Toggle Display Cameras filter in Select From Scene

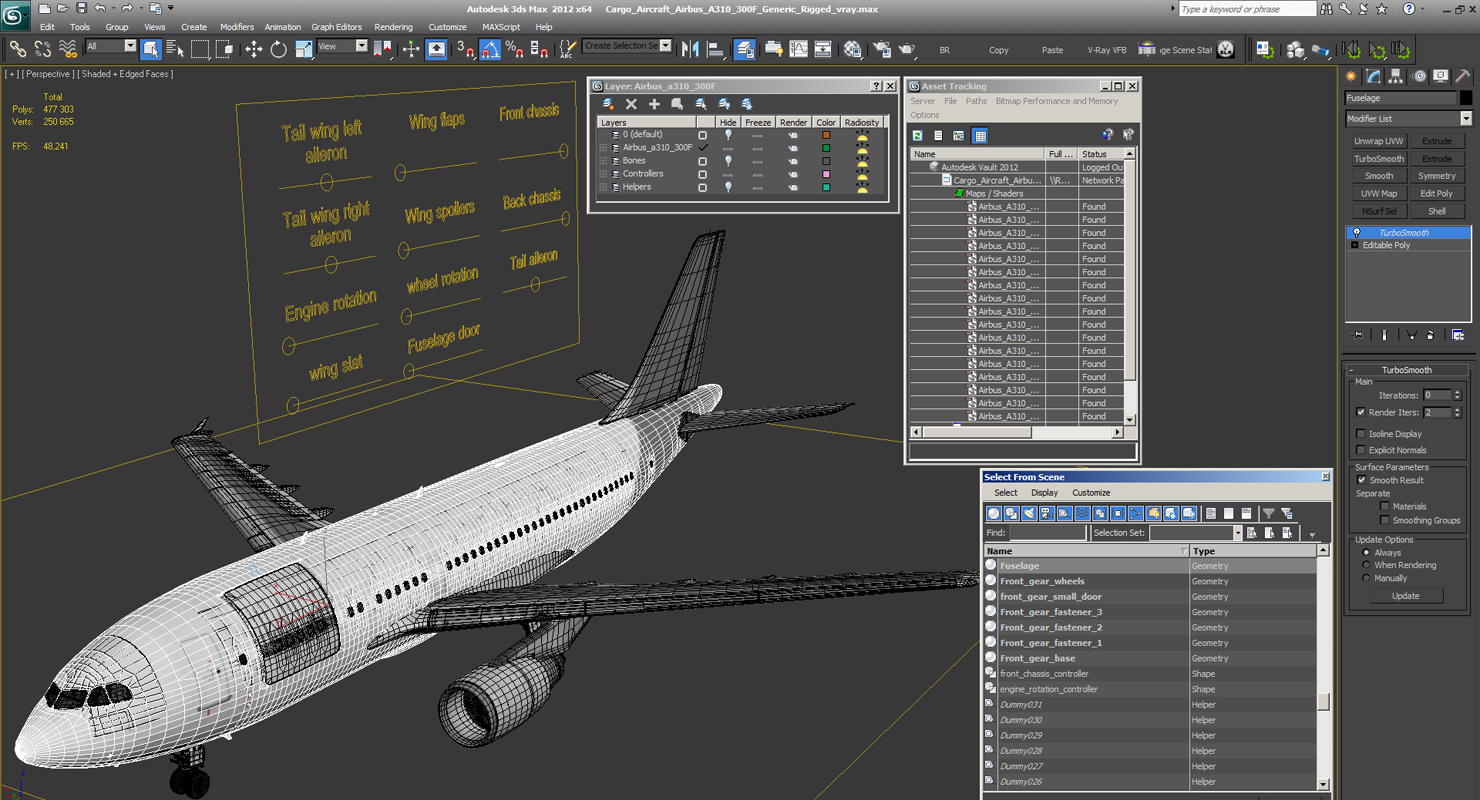[1047, 513]
